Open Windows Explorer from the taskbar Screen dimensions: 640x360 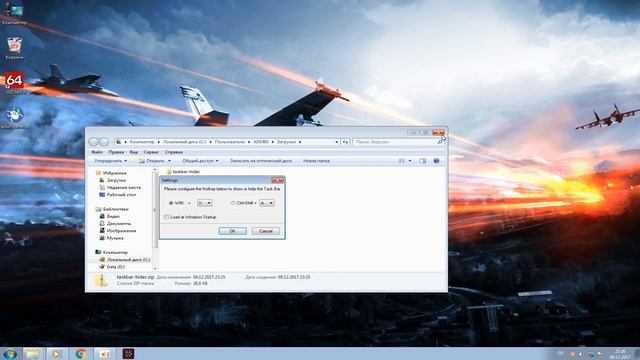pyautogui.click(x=33, y=354)
